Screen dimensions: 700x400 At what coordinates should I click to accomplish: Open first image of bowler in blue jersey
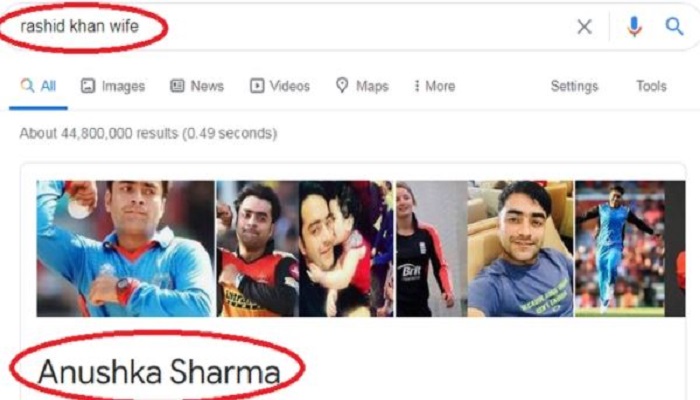125,249
